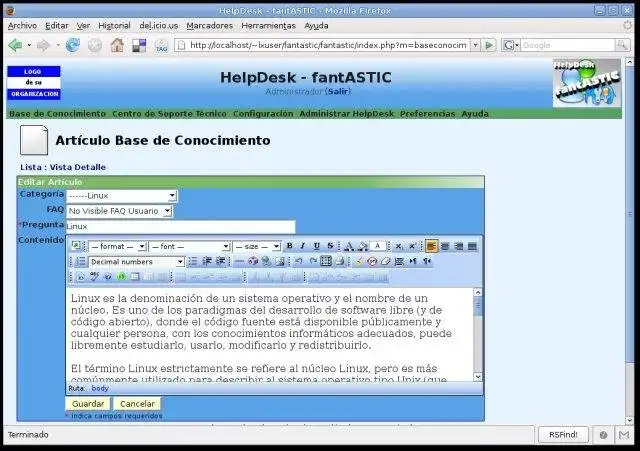
Task: Click the redo icon in editor toolbar
Action: coord(313,262)
